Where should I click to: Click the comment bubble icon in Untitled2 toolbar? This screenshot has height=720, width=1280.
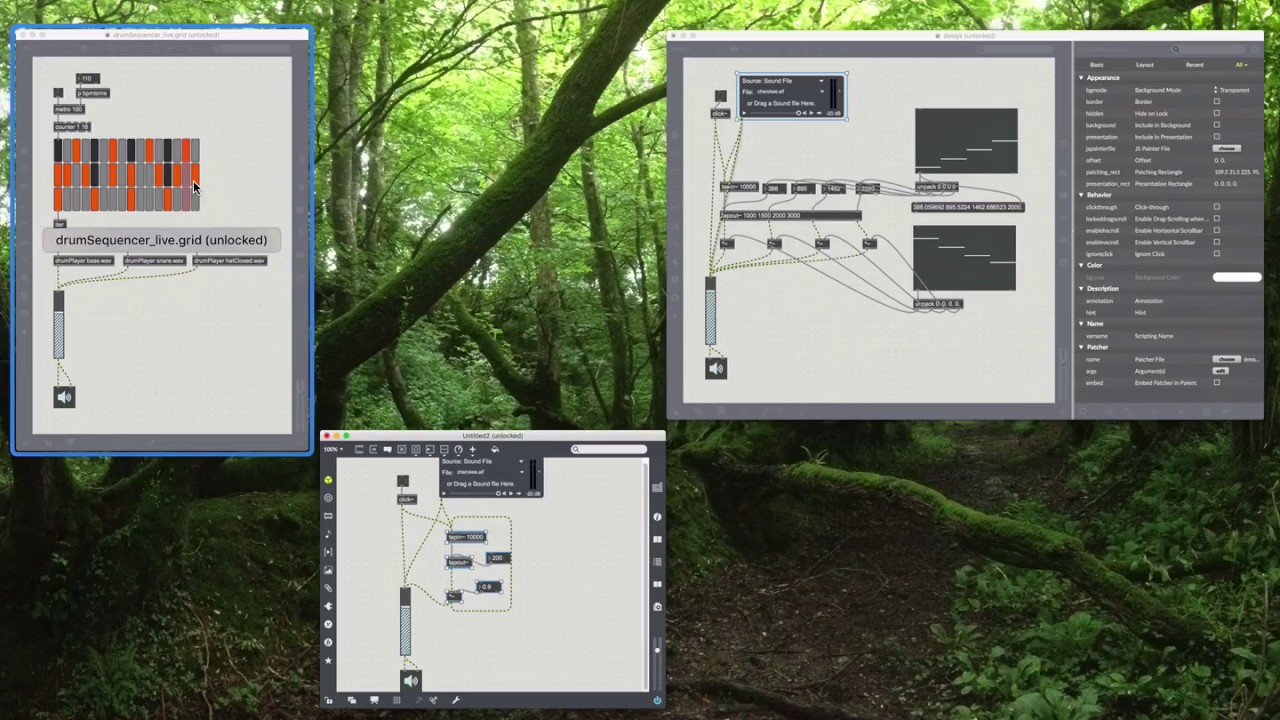click(387, 449)
